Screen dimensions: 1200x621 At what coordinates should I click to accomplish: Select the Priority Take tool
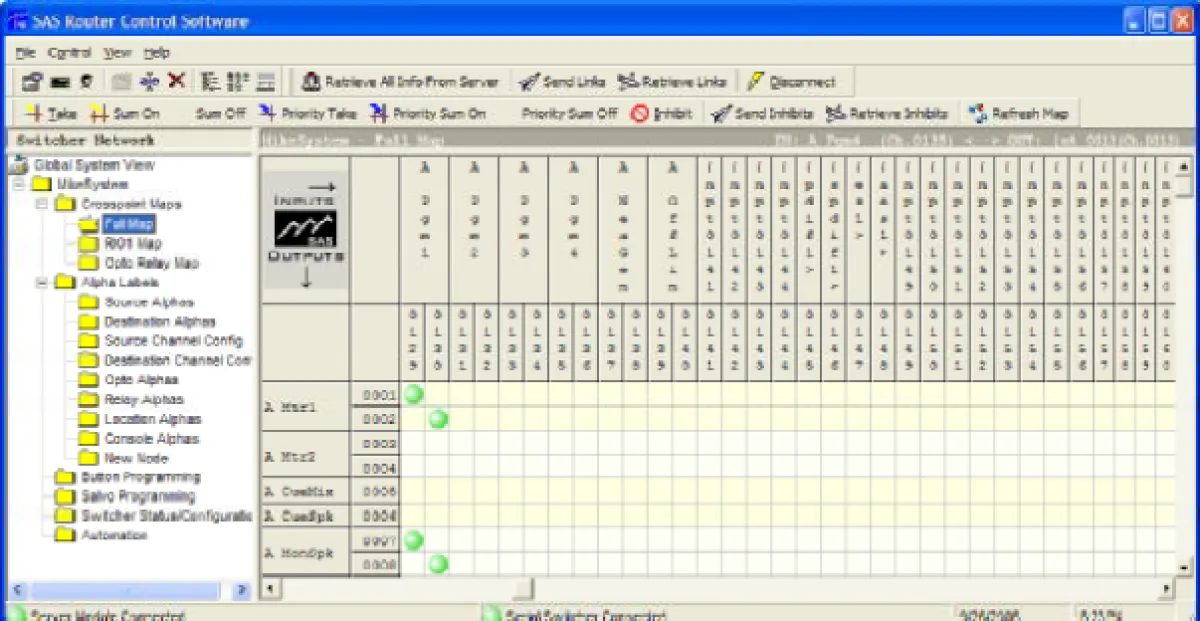point(308,114)
